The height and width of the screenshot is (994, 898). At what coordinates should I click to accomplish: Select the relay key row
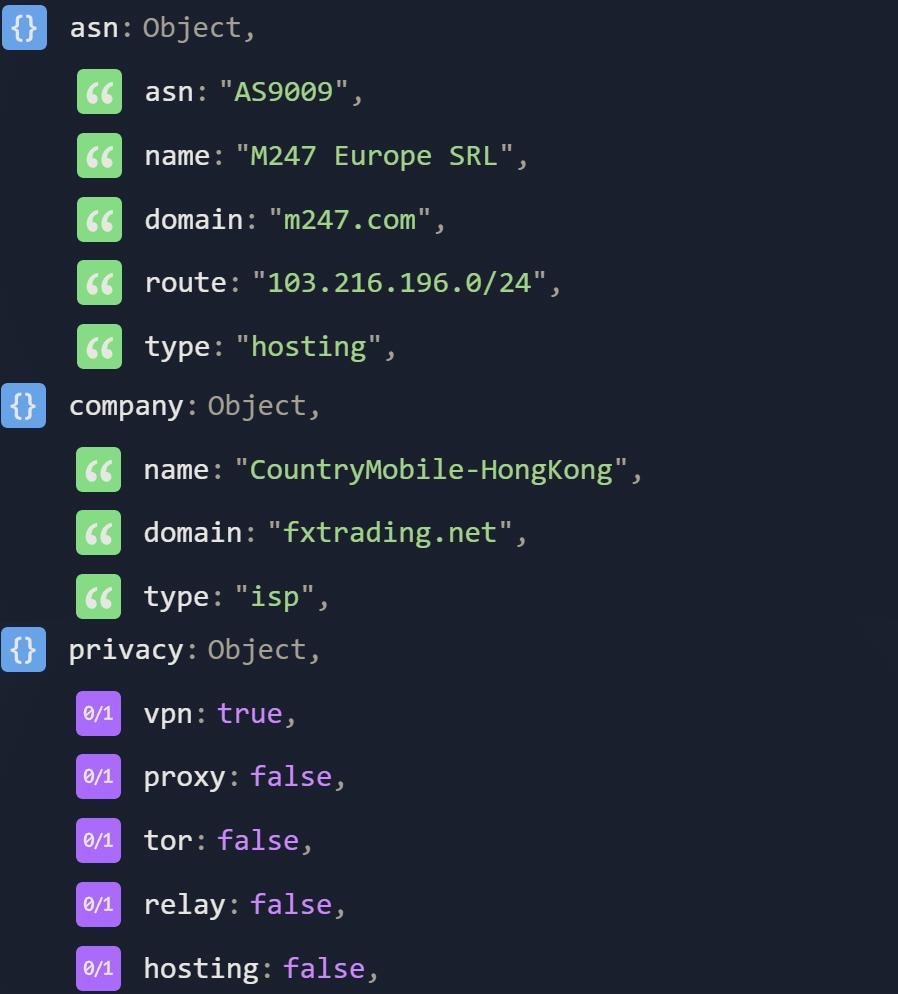click(x=185, y=904)
